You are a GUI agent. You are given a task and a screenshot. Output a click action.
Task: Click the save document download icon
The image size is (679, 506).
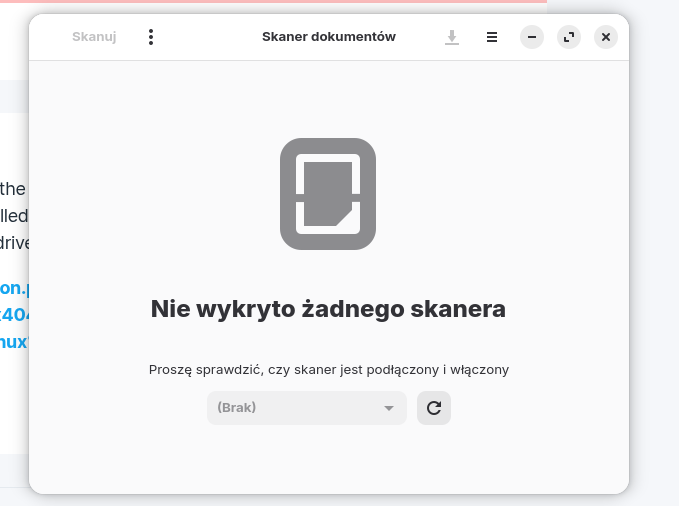[452, 37]
